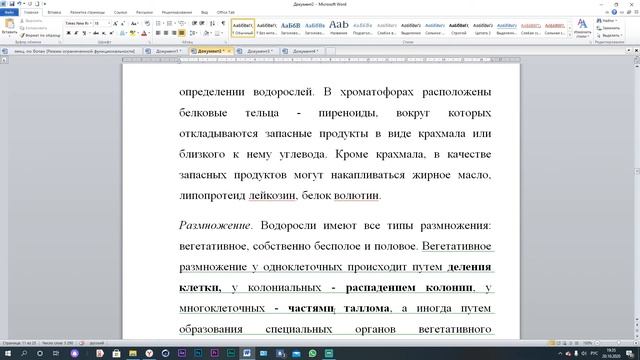This screenshot has height=360, width=640.
Task: Undo the last action in Quick Access toolbar
Action: [x=19, y=4]
